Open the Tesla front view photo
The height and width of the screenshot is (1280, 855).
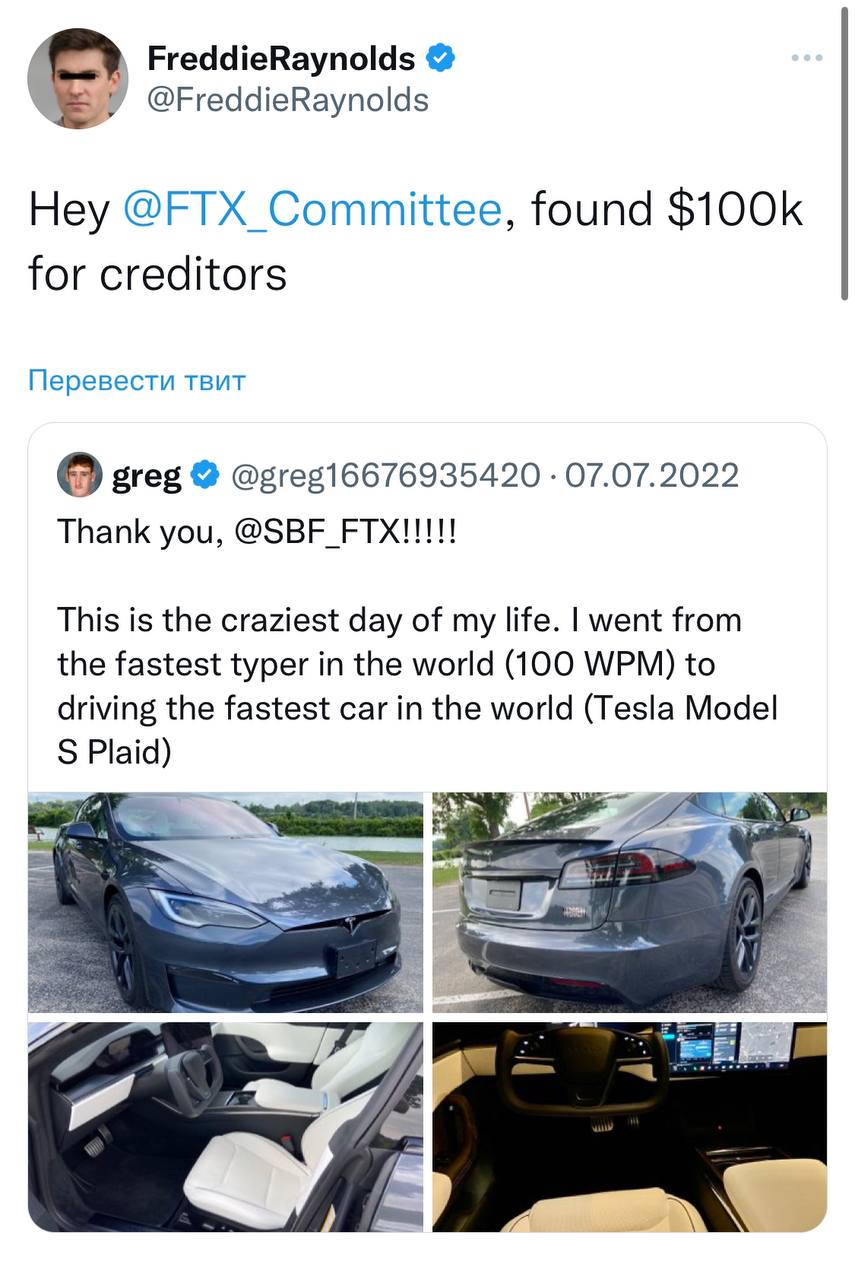point(226,902)
